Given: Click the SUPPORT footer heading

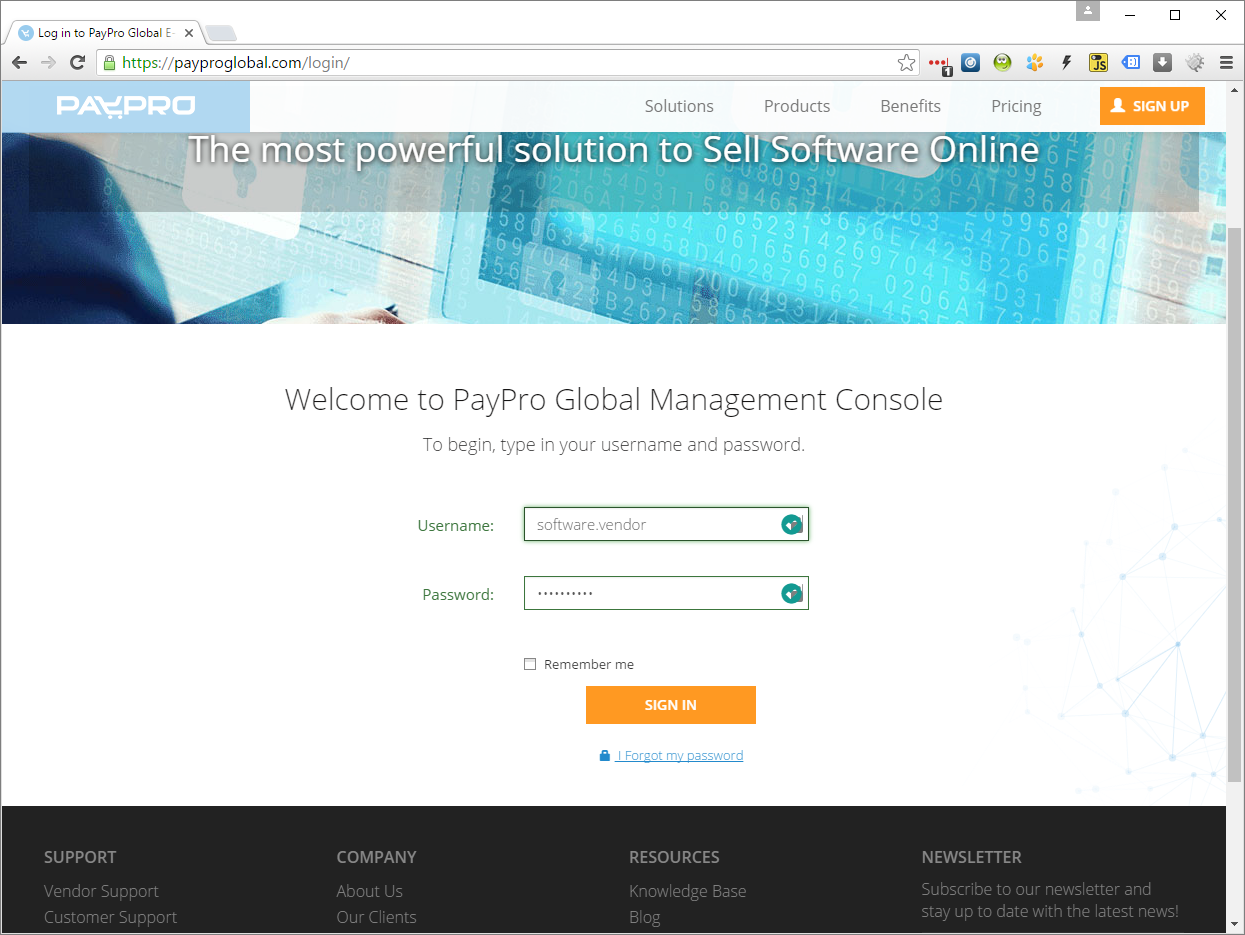Looking at the screenshot, I should [x=80, y=857].
